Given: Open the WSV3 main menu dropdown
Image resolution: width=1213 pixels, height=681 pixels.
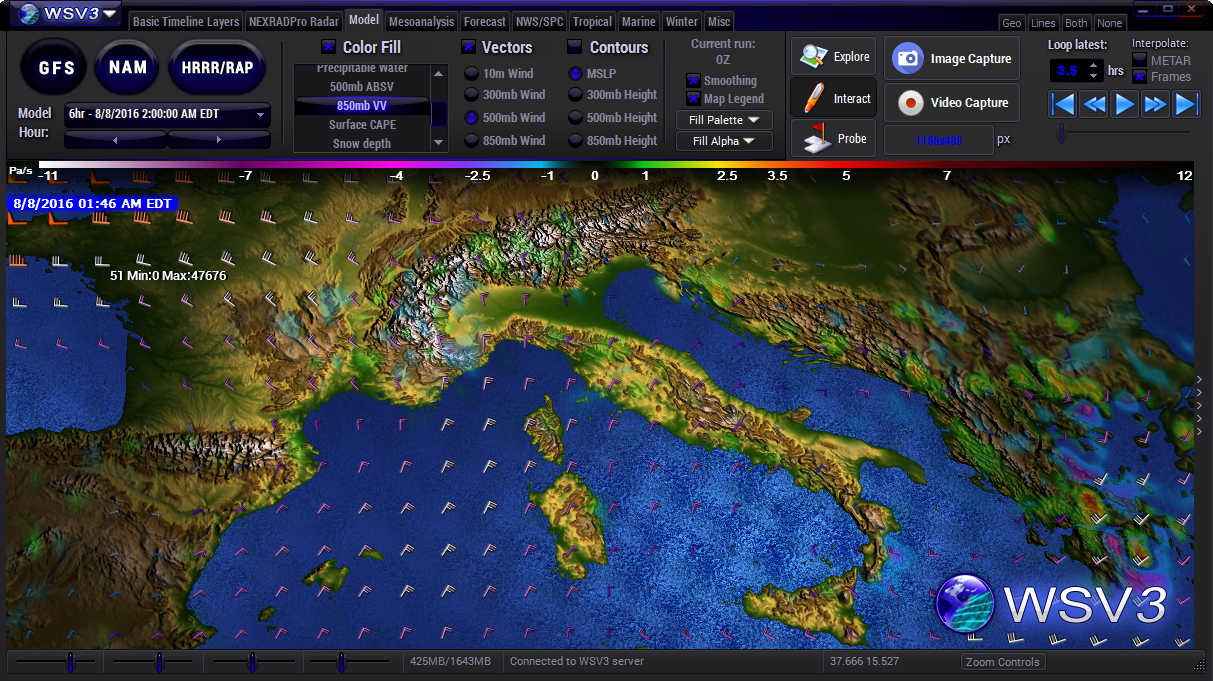Looking at the screenshot, I should (x=67, y=14).
